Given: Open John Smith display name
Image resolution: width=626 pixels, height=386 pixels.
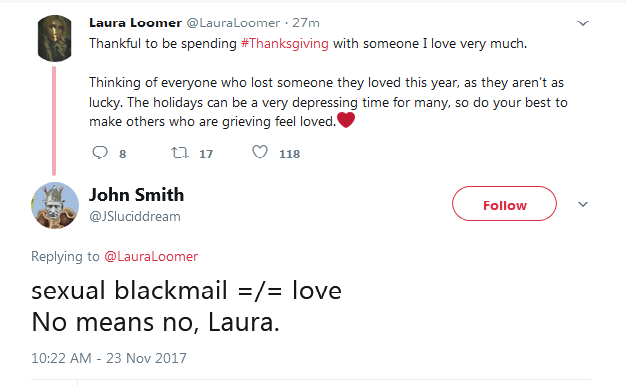Looking at the screenshot, I should pos(137,195).
